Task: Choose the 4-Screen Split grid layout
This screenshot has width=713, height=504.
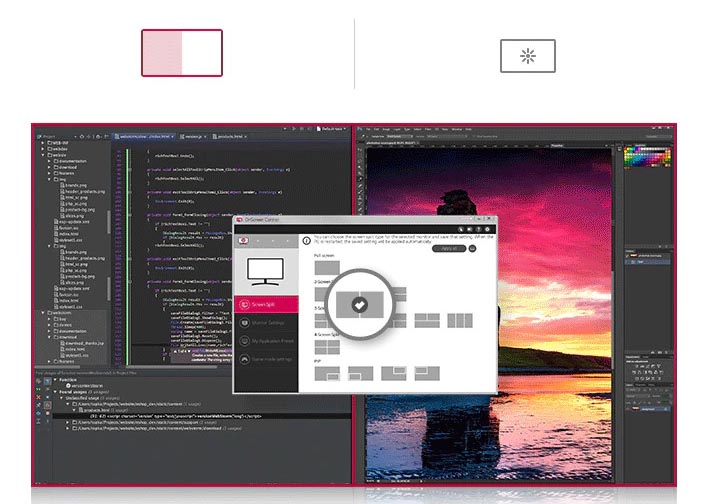Action: [327, 347]
